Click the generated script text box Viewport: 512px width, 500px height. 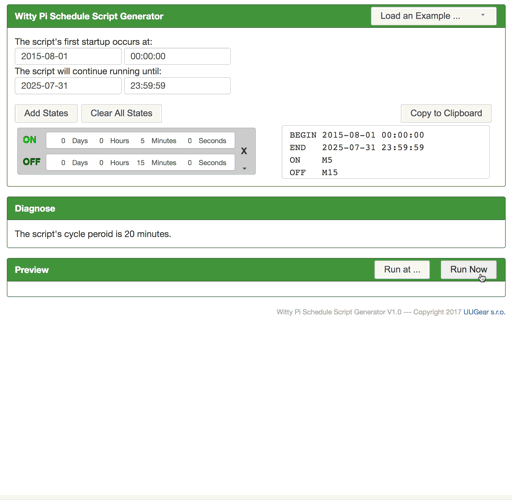[x=386, y=152]
